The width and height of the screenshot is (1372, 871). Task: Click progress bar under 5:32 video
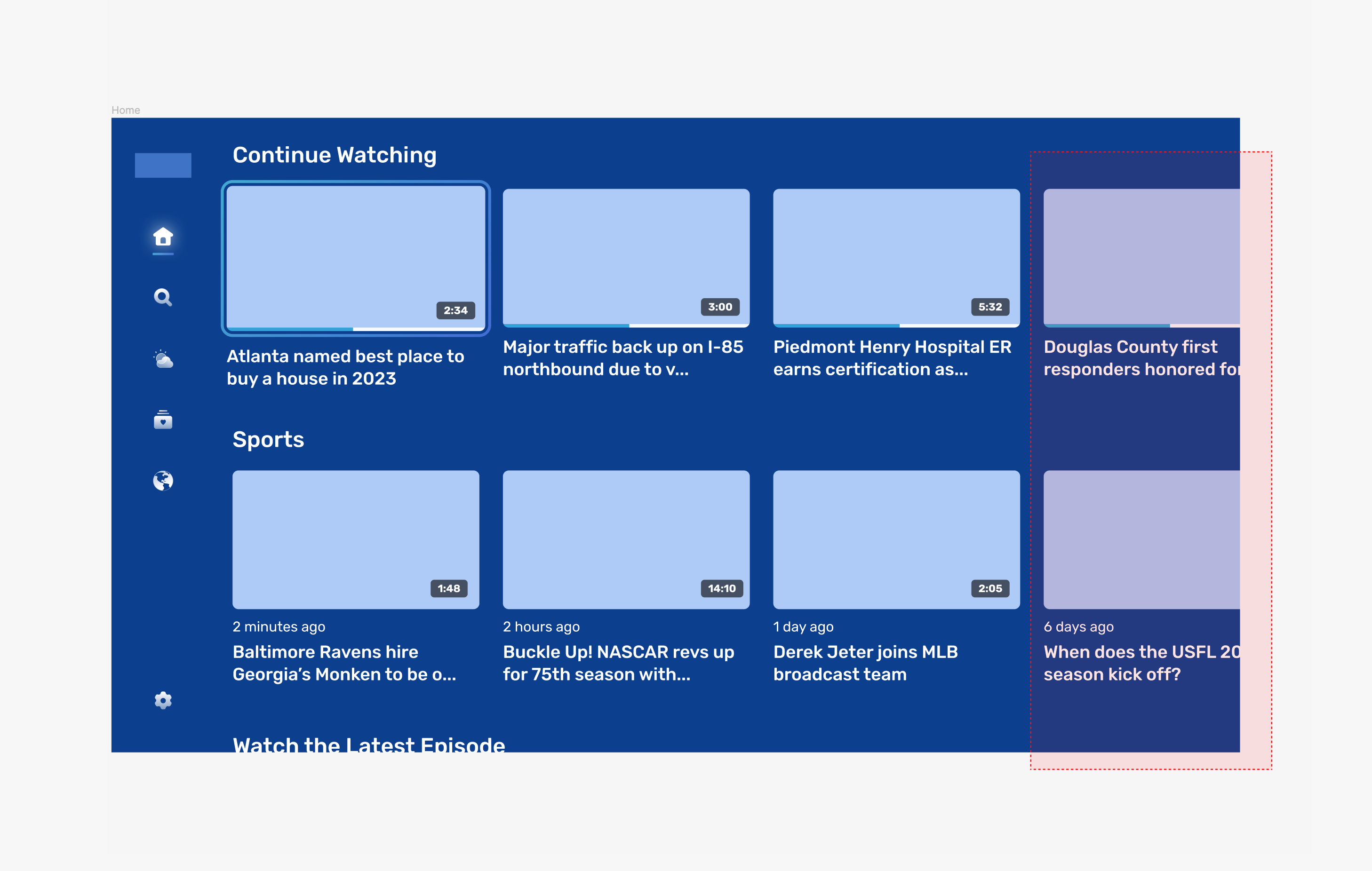[896, 326]
